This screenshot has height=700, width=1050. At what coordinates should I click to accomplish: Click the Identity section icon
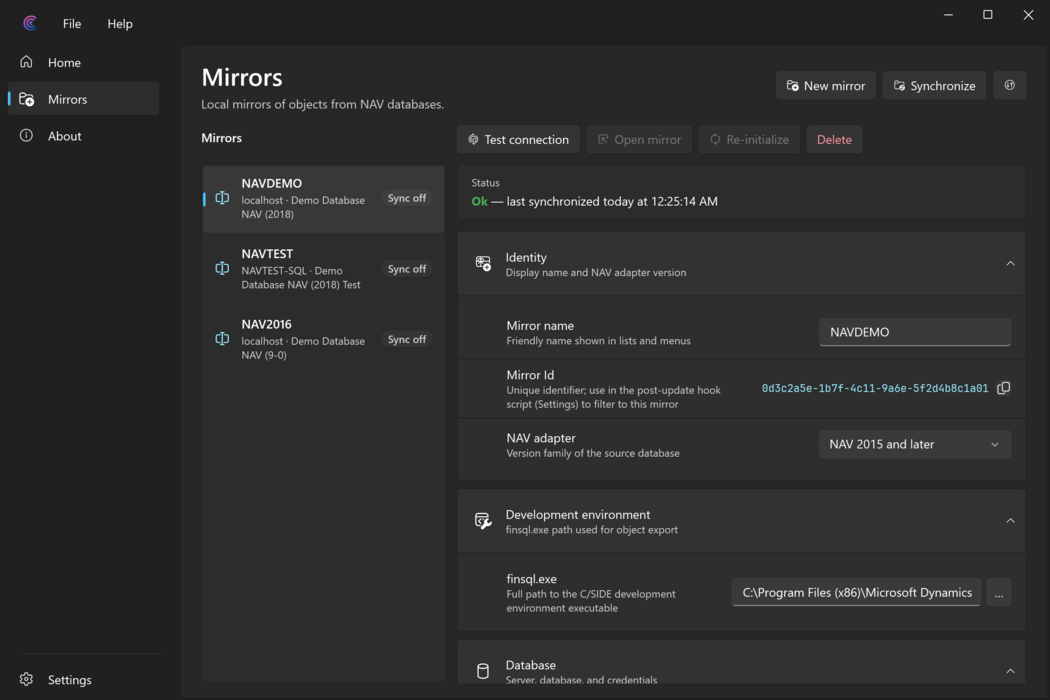tap(483, 263)
